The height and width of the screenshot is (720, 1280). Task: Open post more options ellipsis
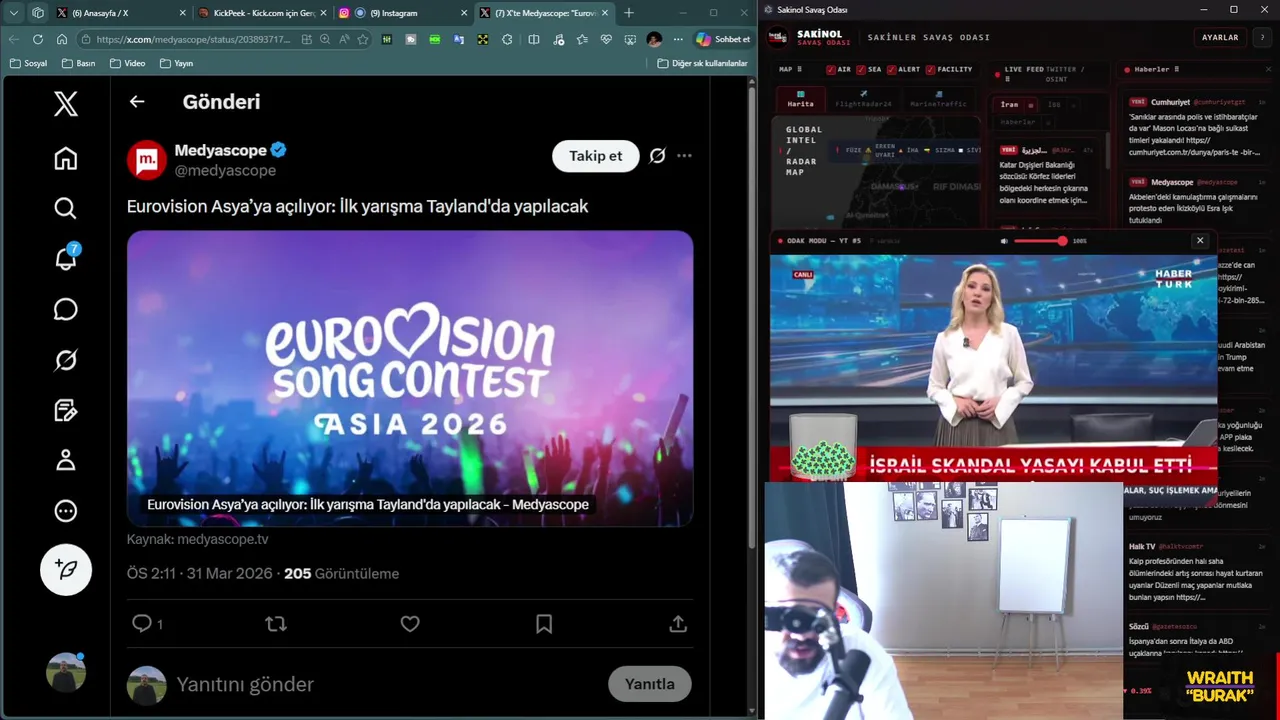pos(684,156)
